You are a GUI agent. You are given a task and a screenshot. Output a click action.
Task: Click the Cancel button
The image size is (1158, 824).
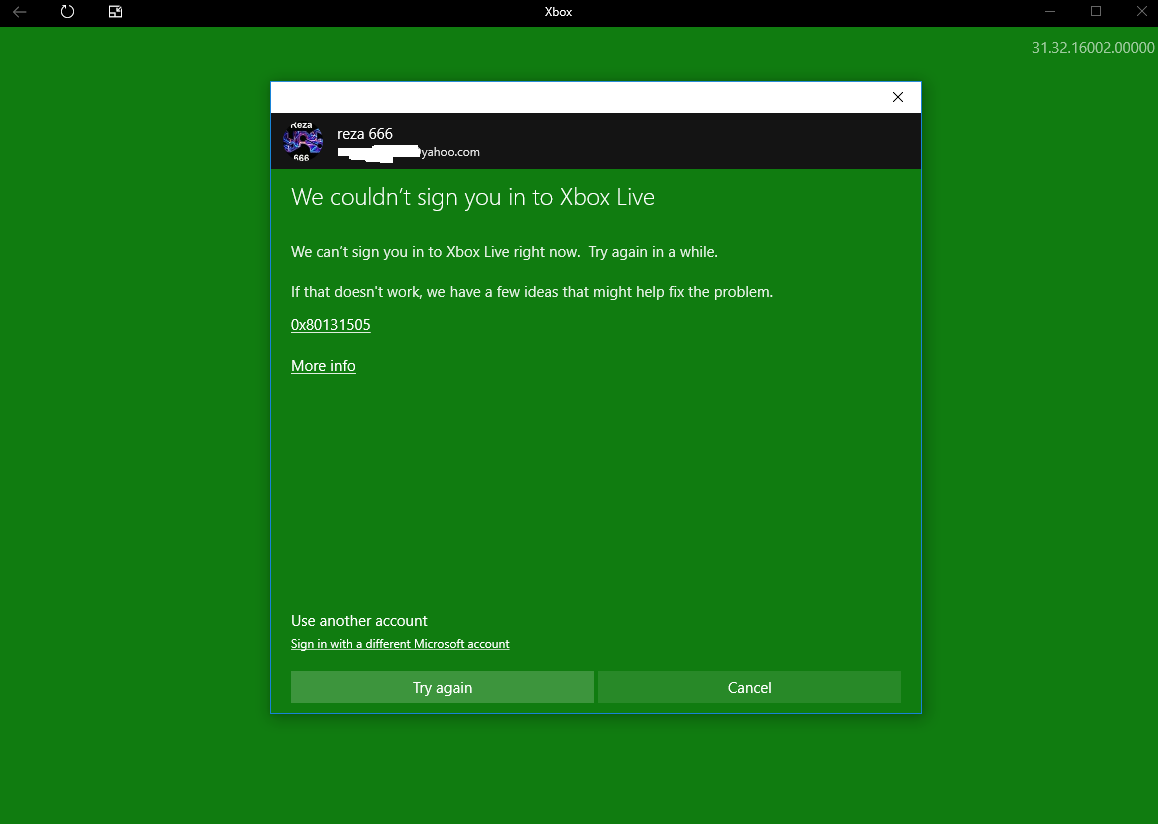pos(749,687)
